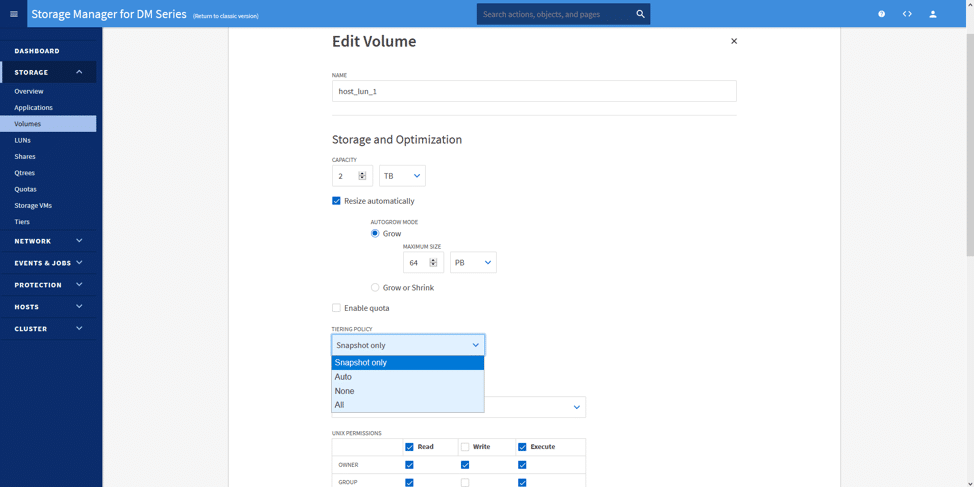Open Quotas page

[x=25, y=189]
